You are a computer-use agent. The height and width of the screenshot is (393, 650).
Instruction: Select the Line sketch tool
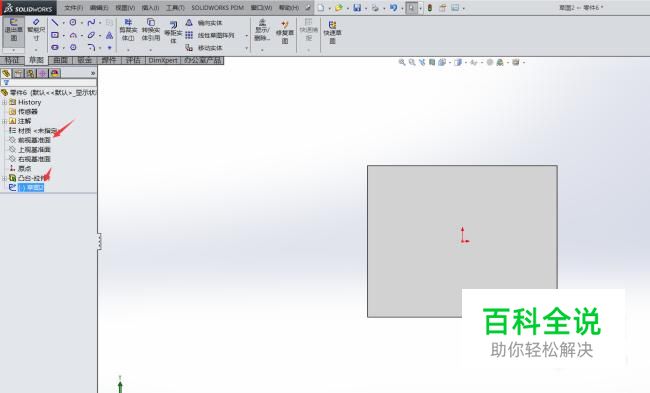(55, 22)
